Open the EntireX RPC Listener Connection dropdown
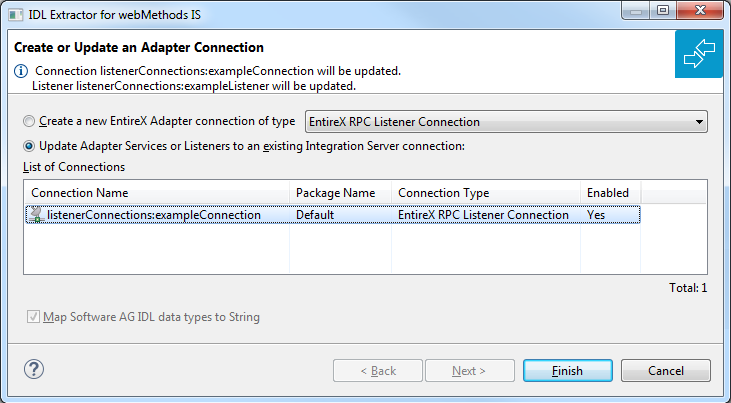Viewport: 731px width, 403px height. click(506, 122)
